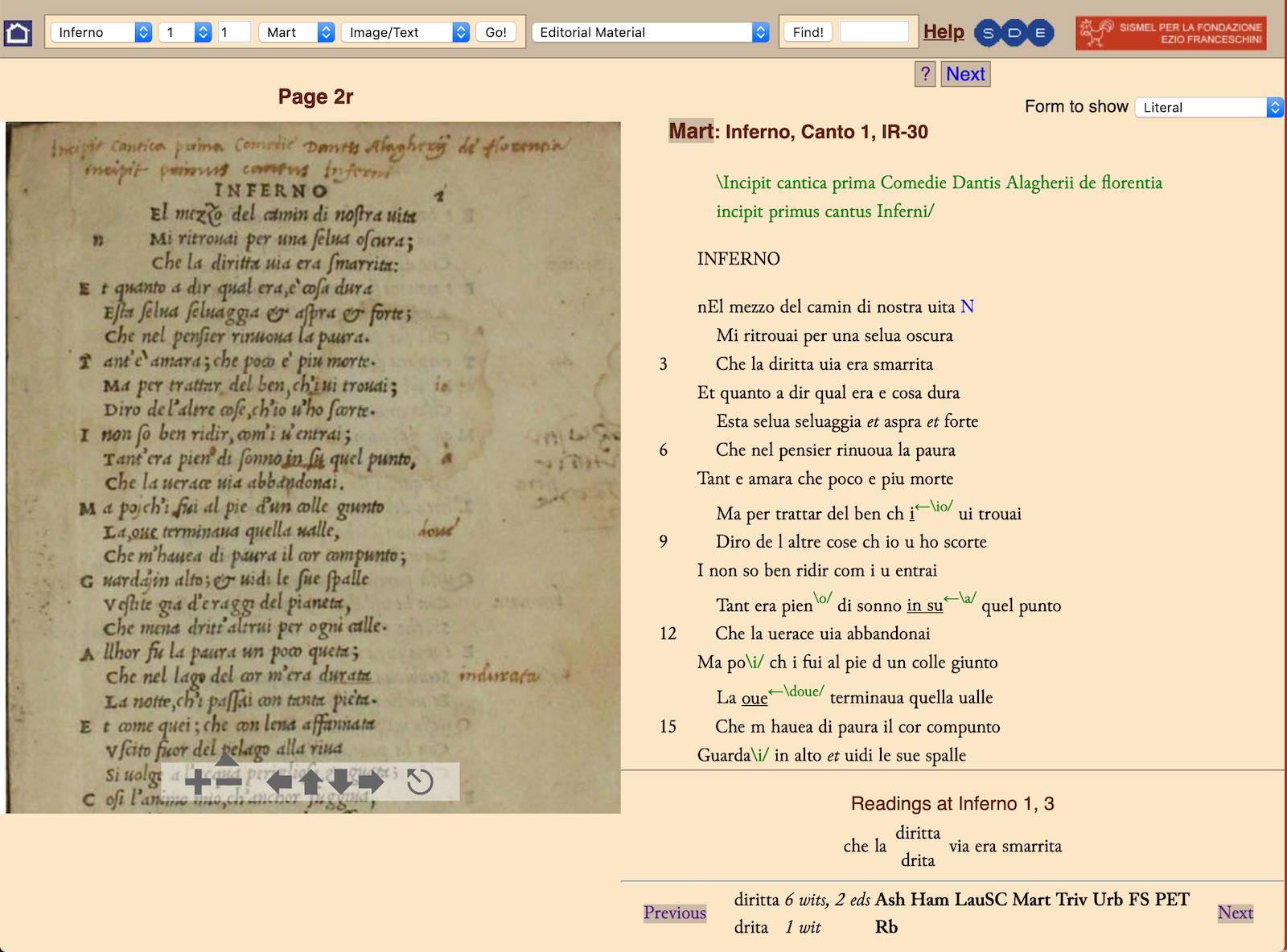Click the Find search text field
Viewport: 1287px width, 952px height.
click(x=874, y=32)
